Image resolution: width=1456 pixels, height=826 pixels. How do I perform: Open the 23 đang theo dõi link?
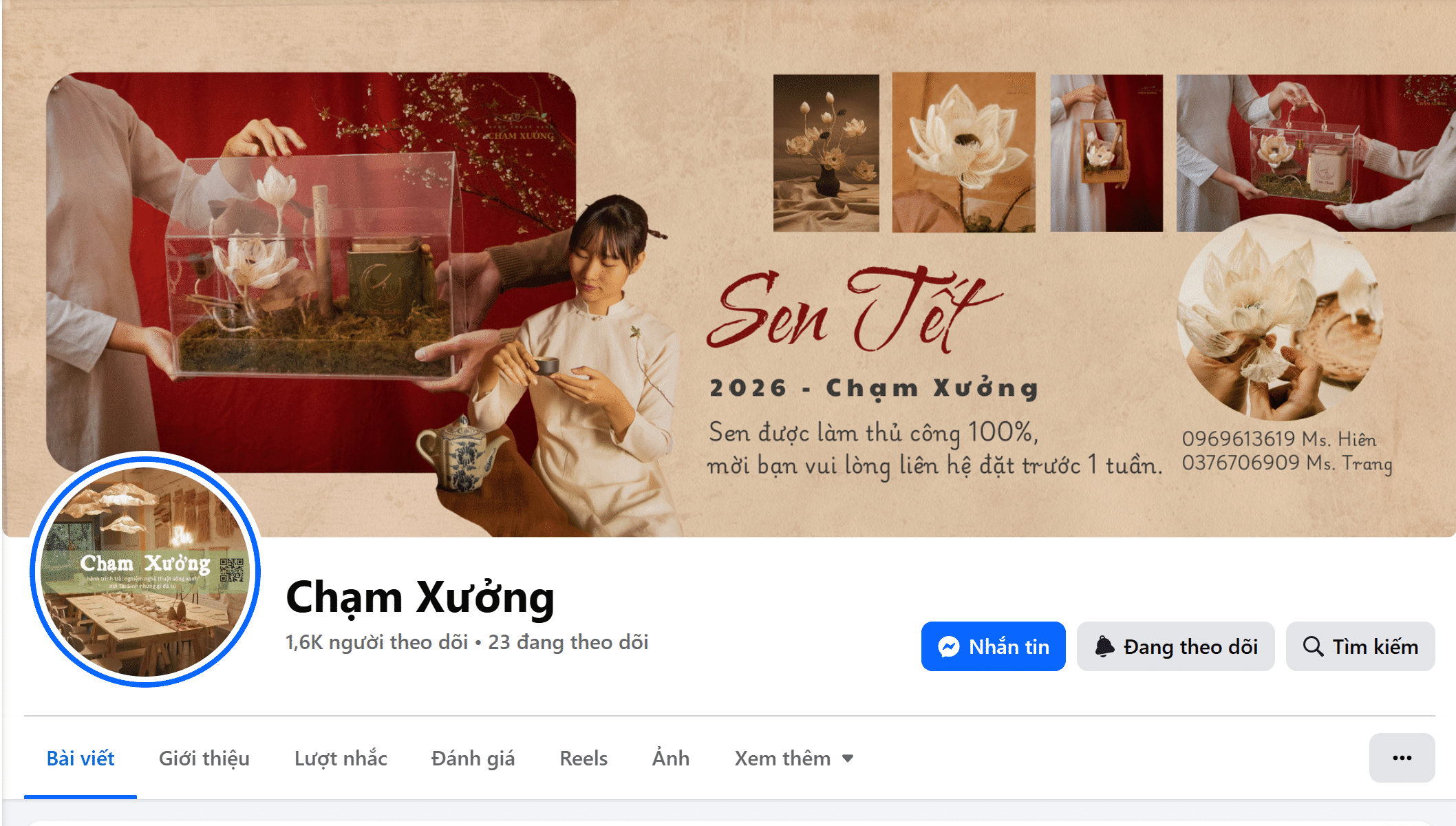click(x=568, y=642)
